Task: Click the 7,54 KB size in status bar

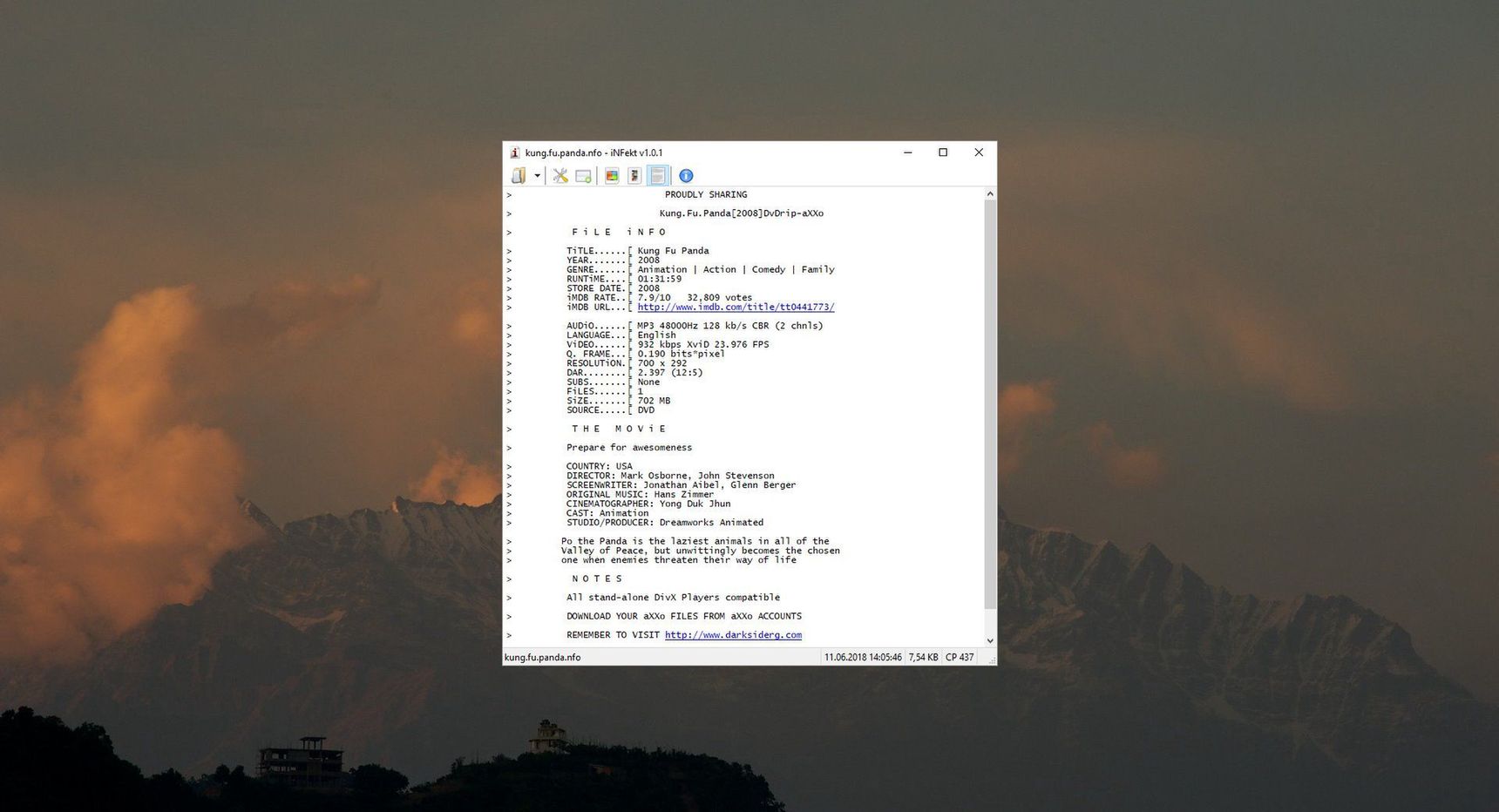Action: [x=923, y=658]
